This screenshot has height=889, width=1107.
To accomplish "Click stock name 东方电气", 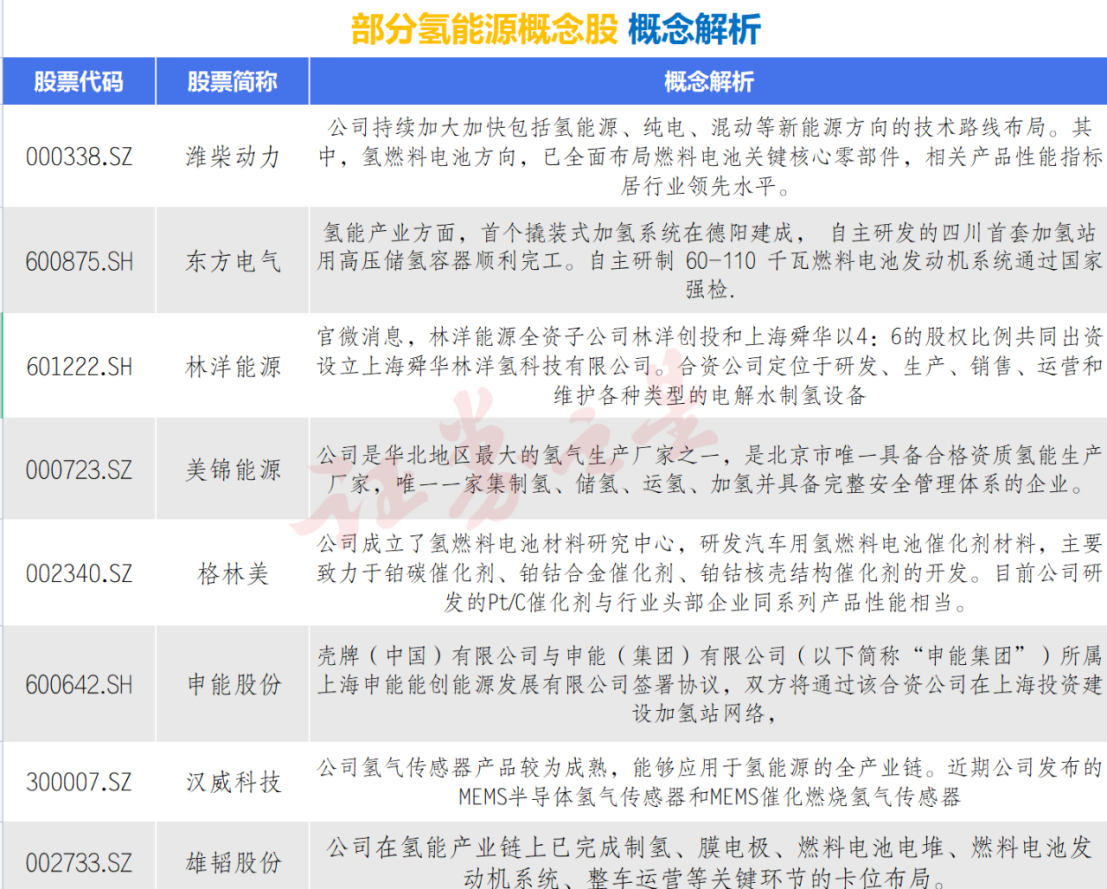I will [233, 262].
